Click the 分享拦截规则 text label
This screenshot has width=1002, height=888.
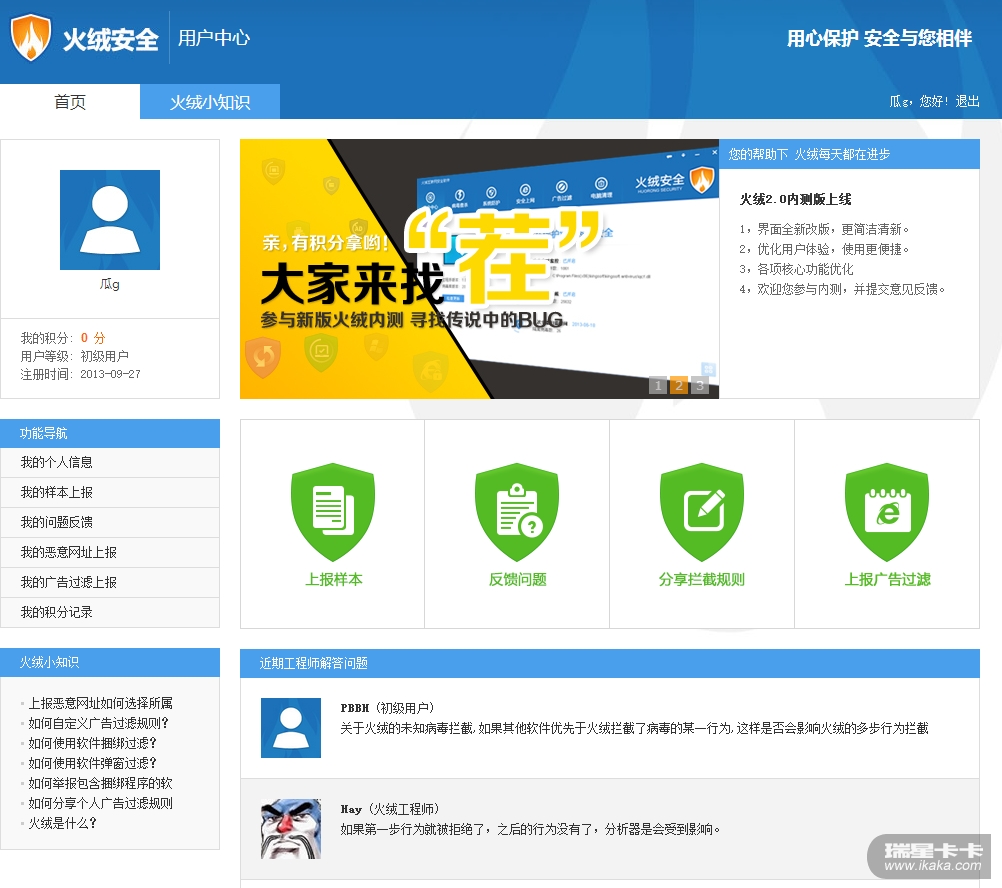click(702, 579)
